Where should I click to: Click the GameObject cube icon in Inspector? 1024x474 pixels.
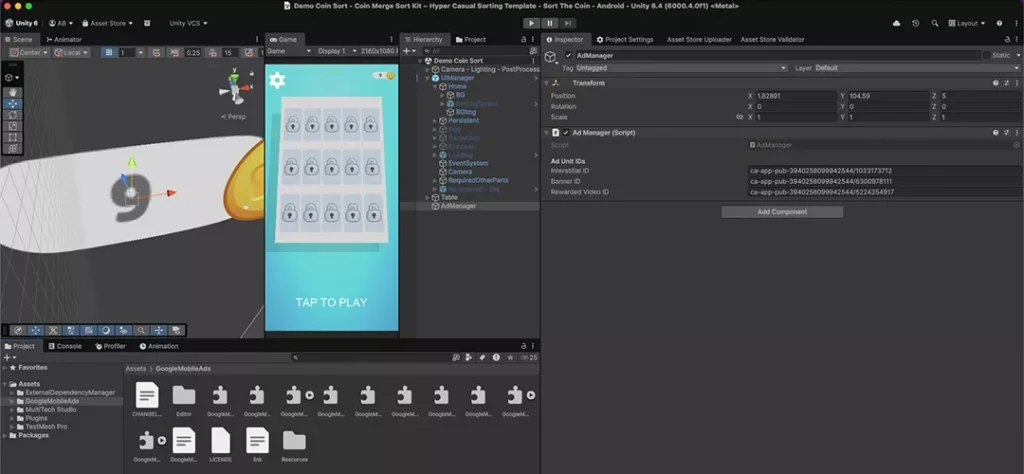tap(551, 57)
